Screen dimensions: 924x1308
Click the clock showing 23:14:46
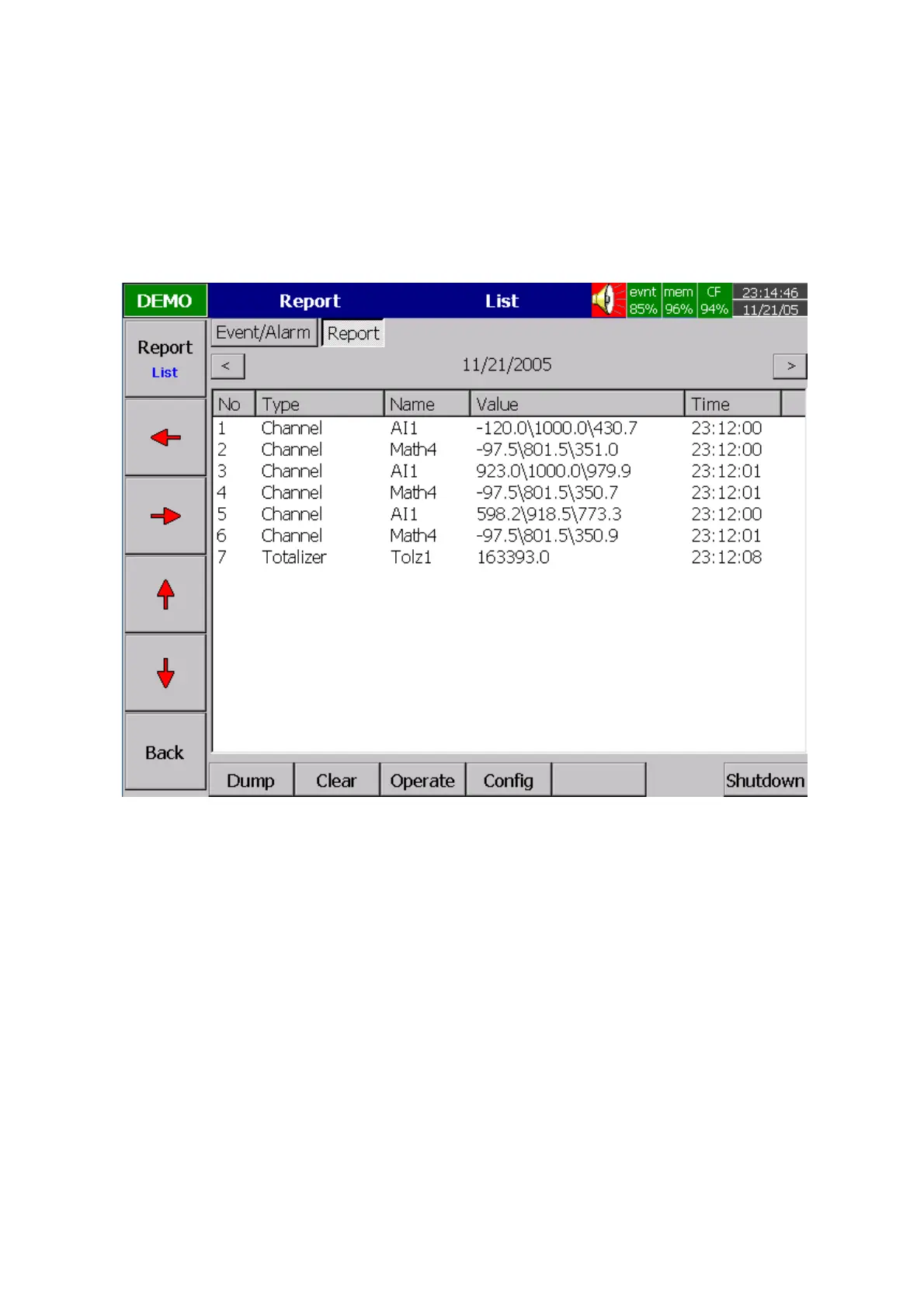coord(769,292)
